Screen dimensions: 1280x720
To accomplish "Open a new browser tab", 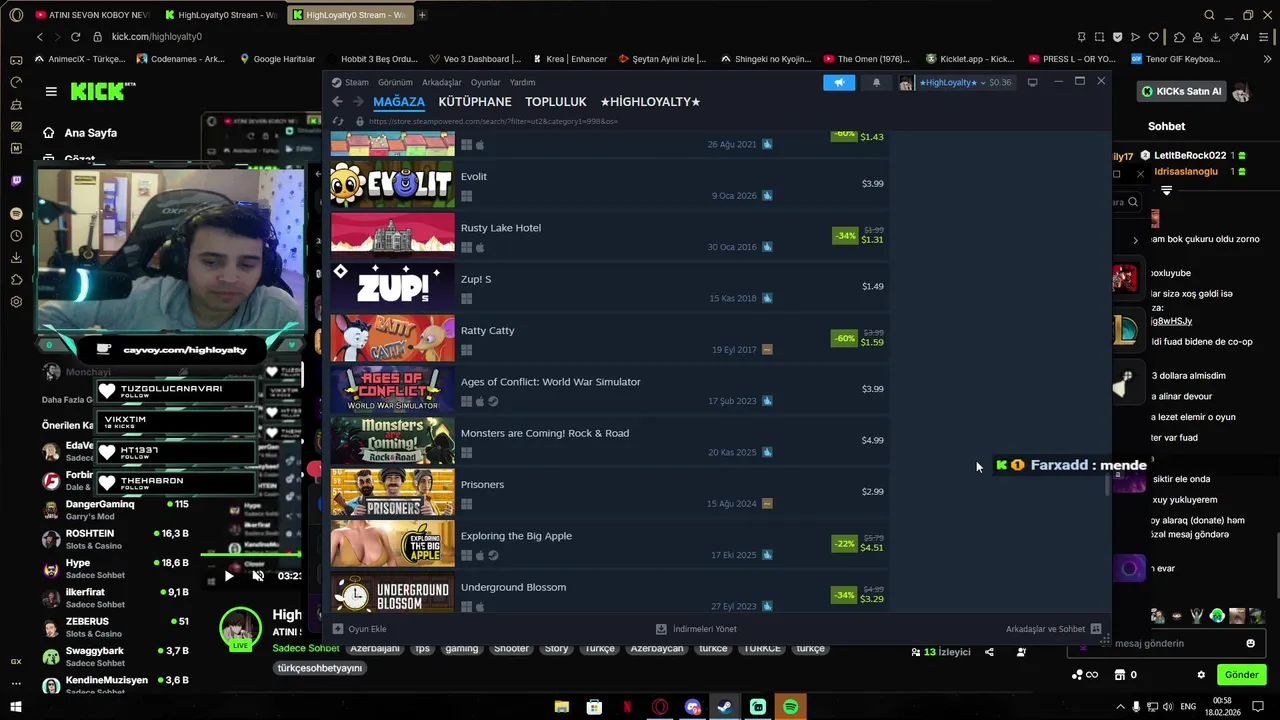I will (x=422, y=15).
